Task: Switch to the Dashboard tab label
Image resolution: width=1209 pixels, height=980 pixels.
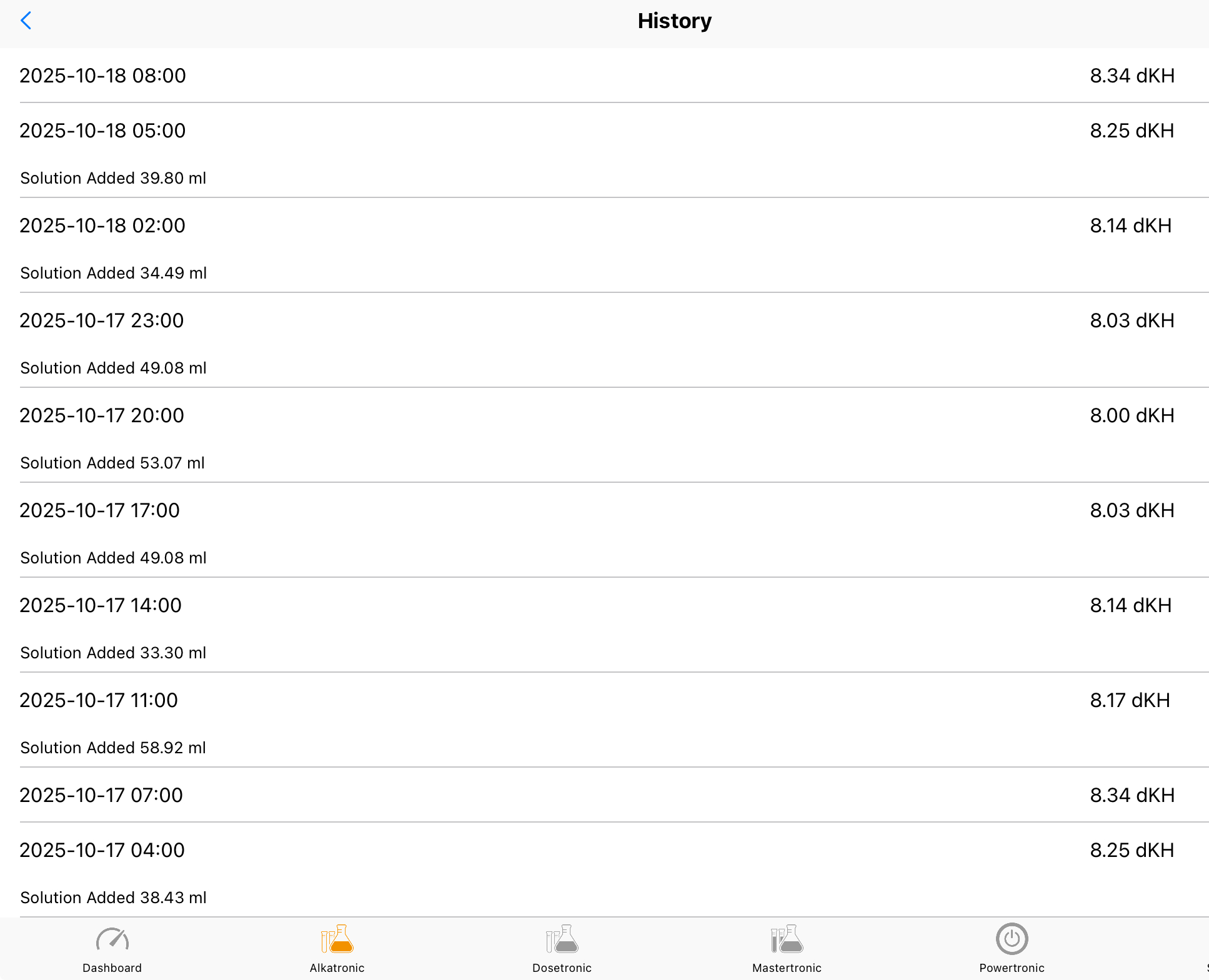Action: [112, 968]
